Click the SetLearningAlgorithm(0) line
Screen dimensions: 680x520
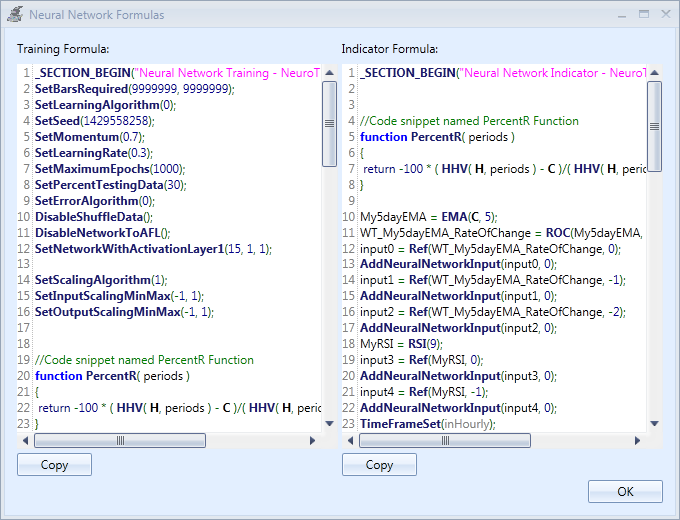click(x=105, y=105)
